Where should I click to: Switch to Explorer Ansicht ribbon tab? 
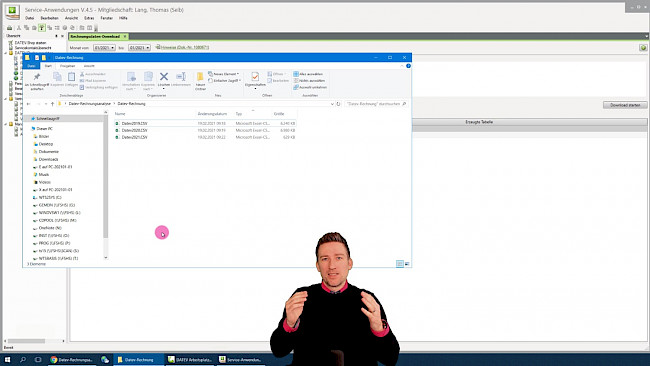[x=89, y=66]
